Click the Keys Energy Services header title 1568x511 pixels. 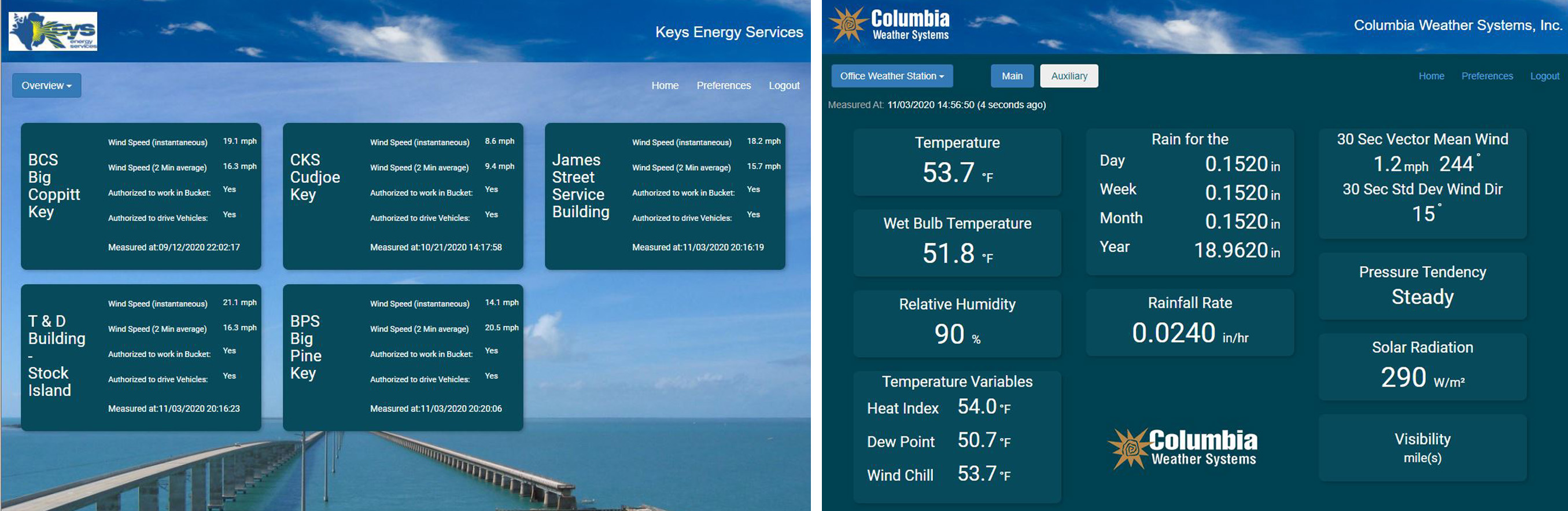[x=729, y=32]
